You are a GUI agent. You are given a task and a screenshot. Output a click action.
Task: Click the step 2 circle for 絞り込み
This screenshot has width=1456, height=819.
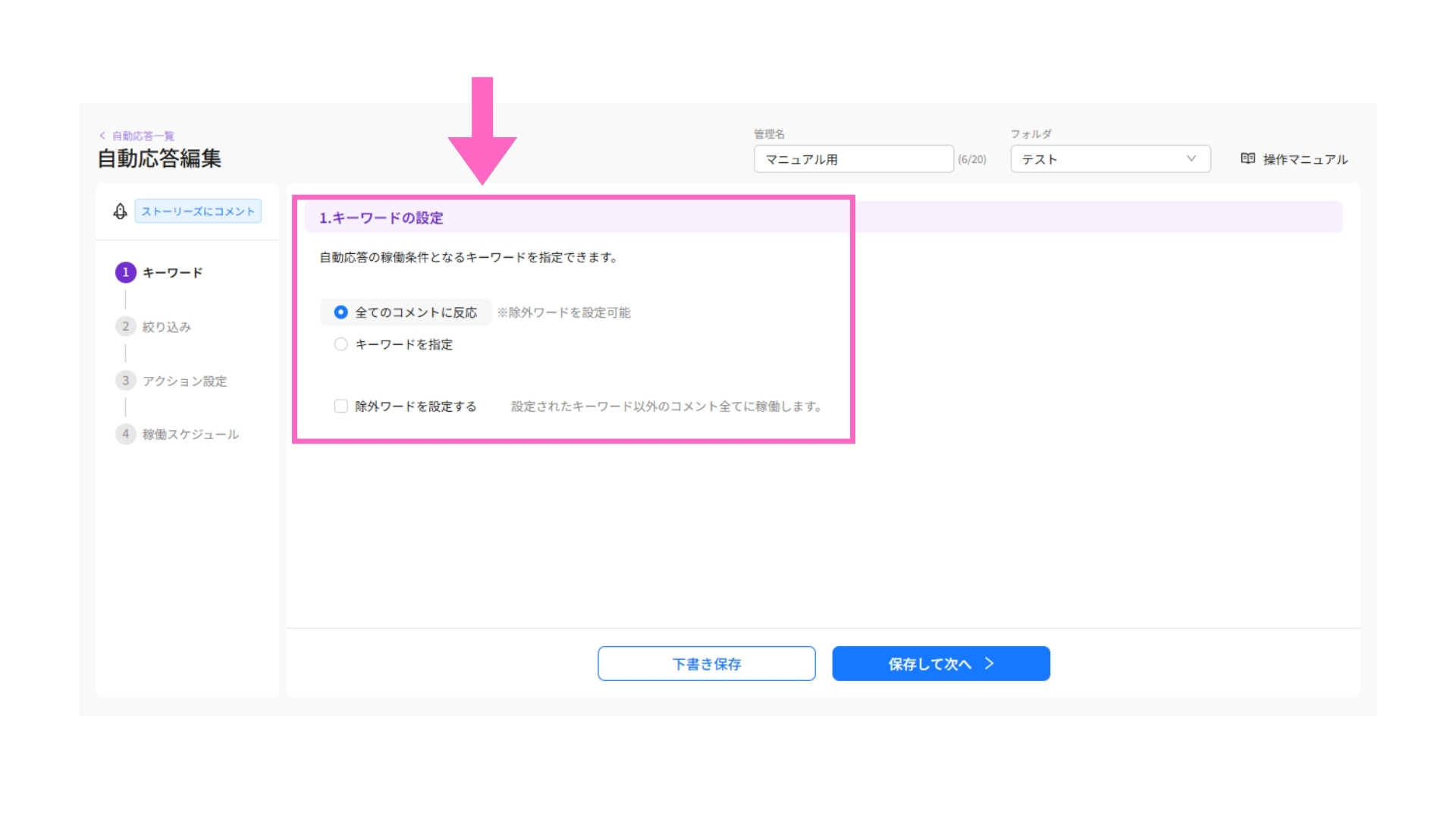(x=126, y=326)
